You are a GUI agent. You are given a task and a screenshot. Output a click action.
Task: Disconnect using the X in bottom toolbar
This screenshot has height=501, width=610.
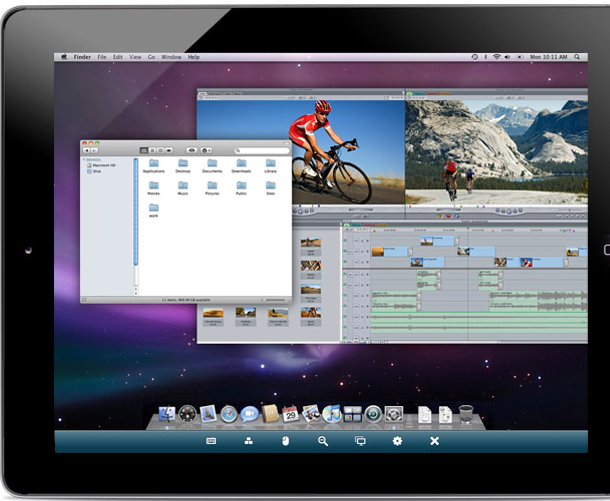pos(435,441)
